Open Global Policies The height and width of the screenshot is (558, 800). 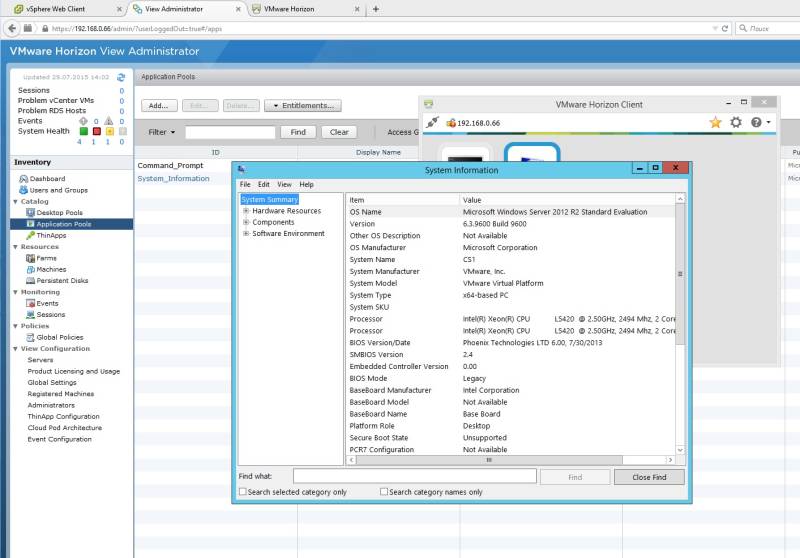(x=60, y=337)
